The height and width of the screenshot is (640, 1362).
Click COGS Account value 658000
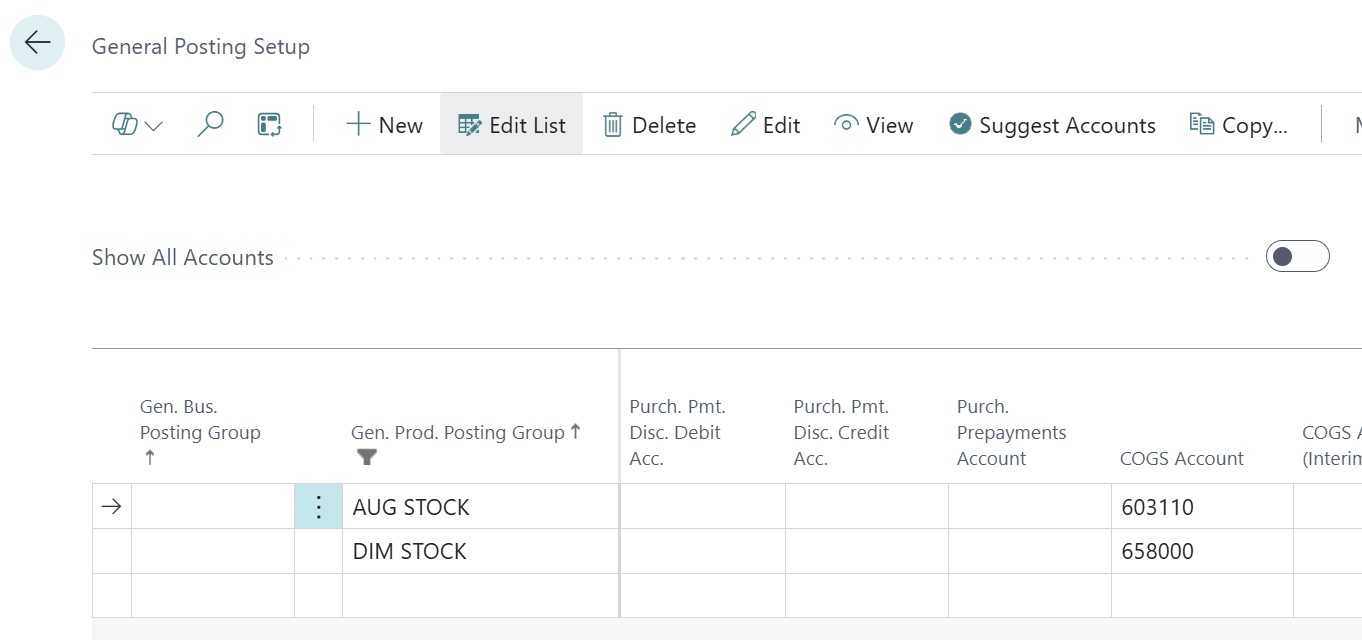point(1157,551)
